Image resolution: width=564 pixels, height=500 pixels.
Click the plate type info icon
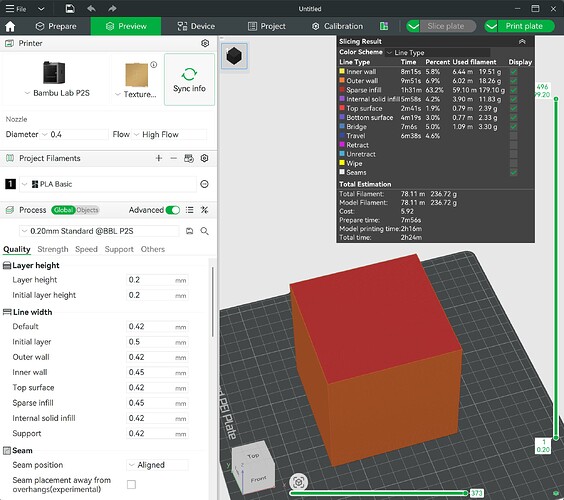click(154, 65)
